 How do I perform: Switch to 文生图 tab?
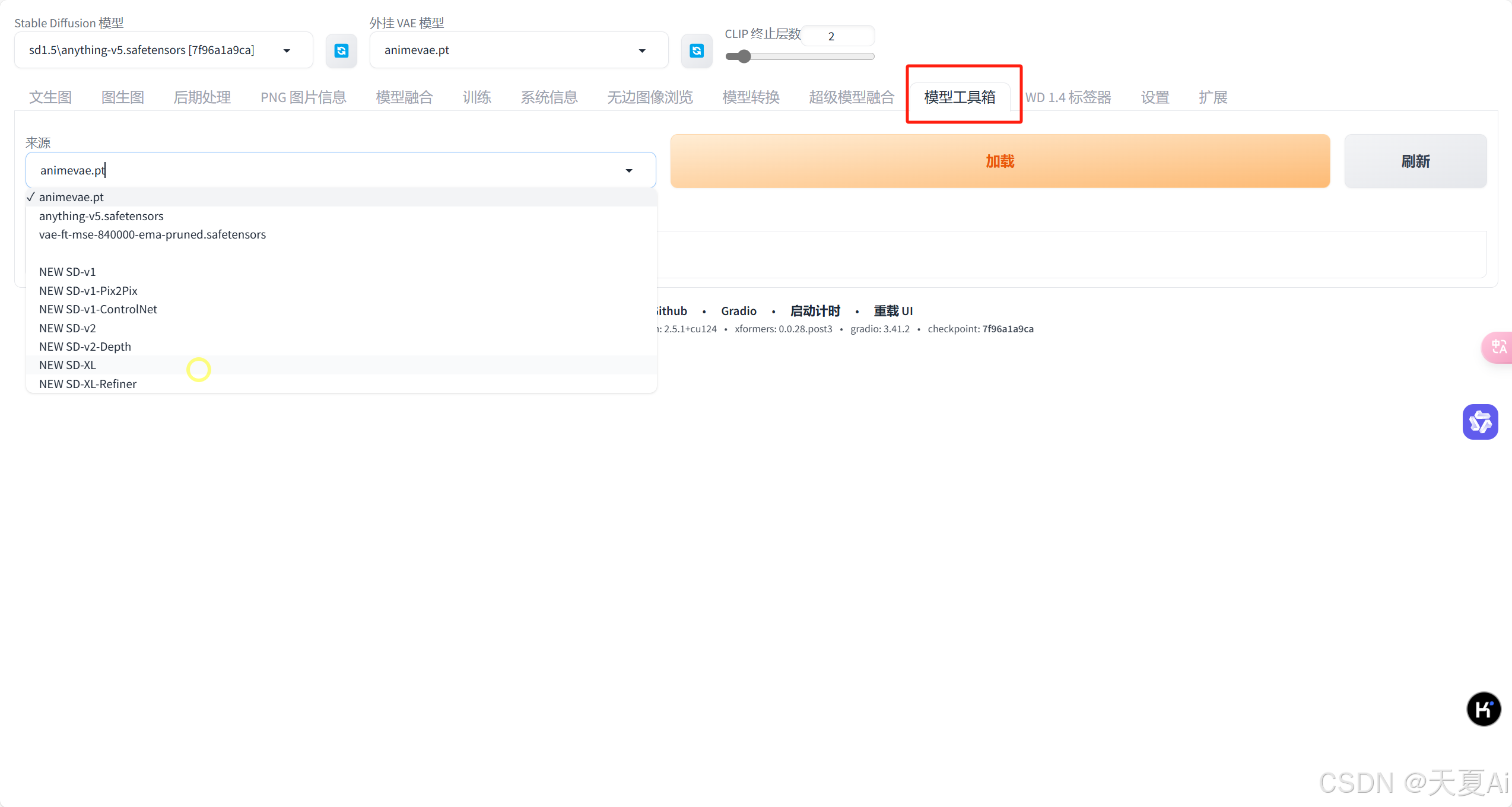click(x=50, y=97)
